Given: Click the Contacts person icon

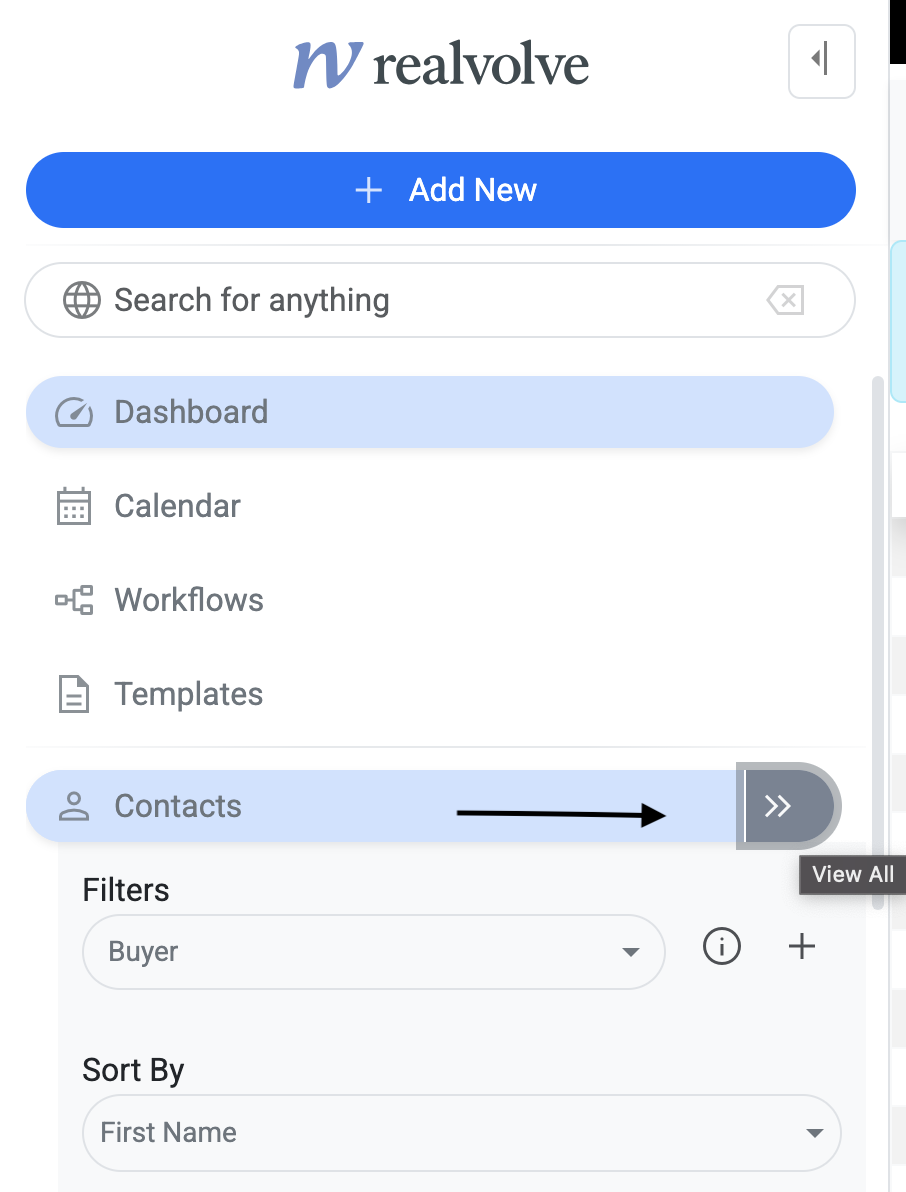Looking at the screenshot, I should click(74, 806).
